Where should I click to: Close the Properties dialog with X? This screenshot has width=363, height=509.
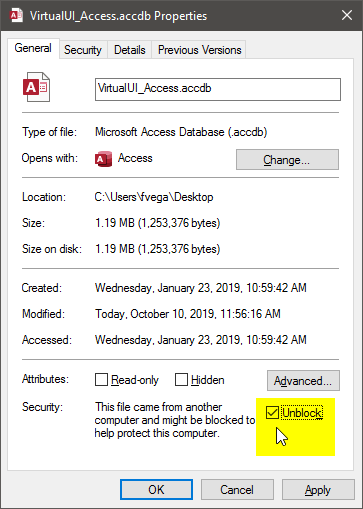[347, 15]
